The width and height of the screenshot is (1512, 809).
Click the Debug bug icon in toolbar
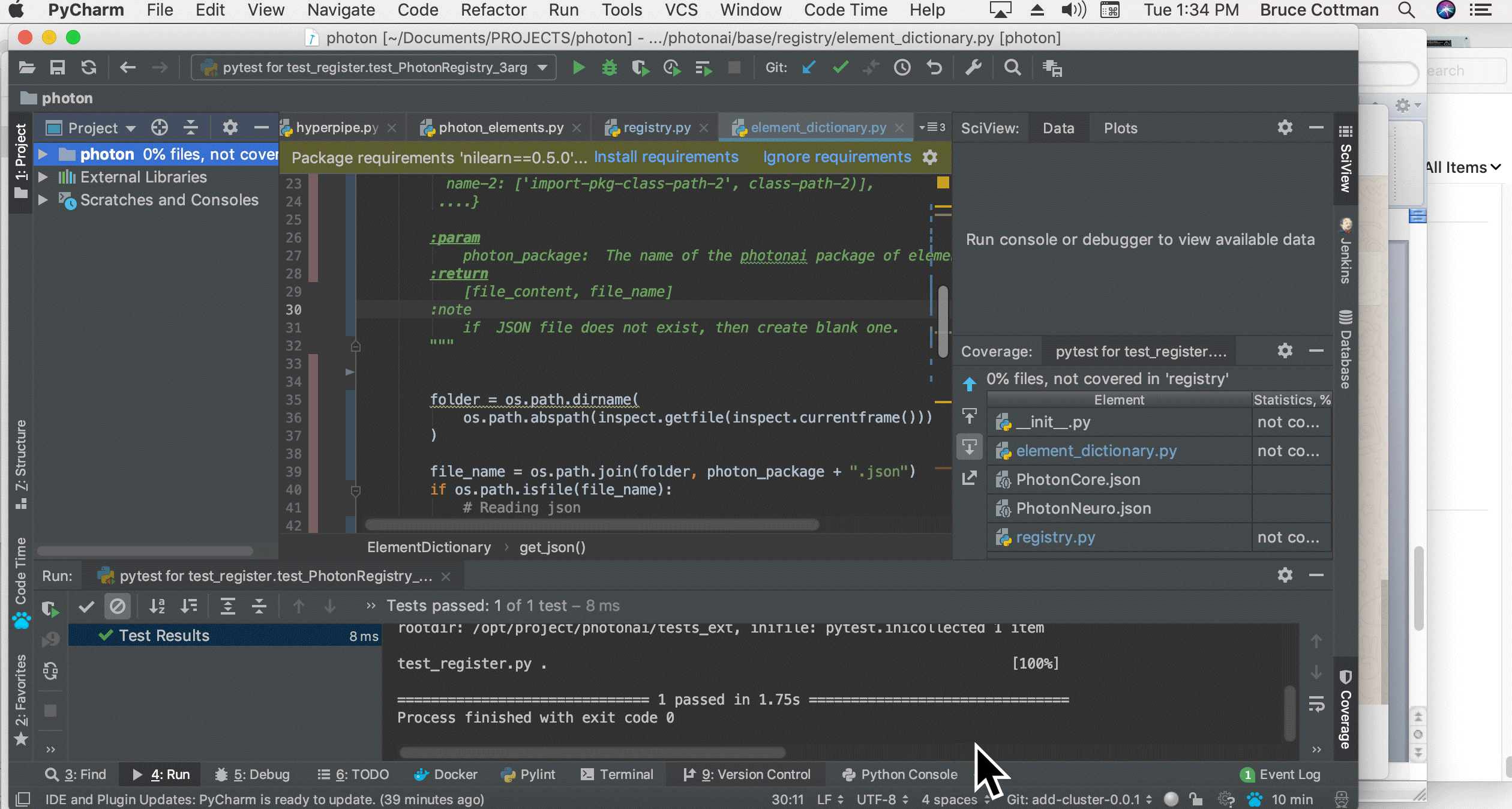(609, 68)
